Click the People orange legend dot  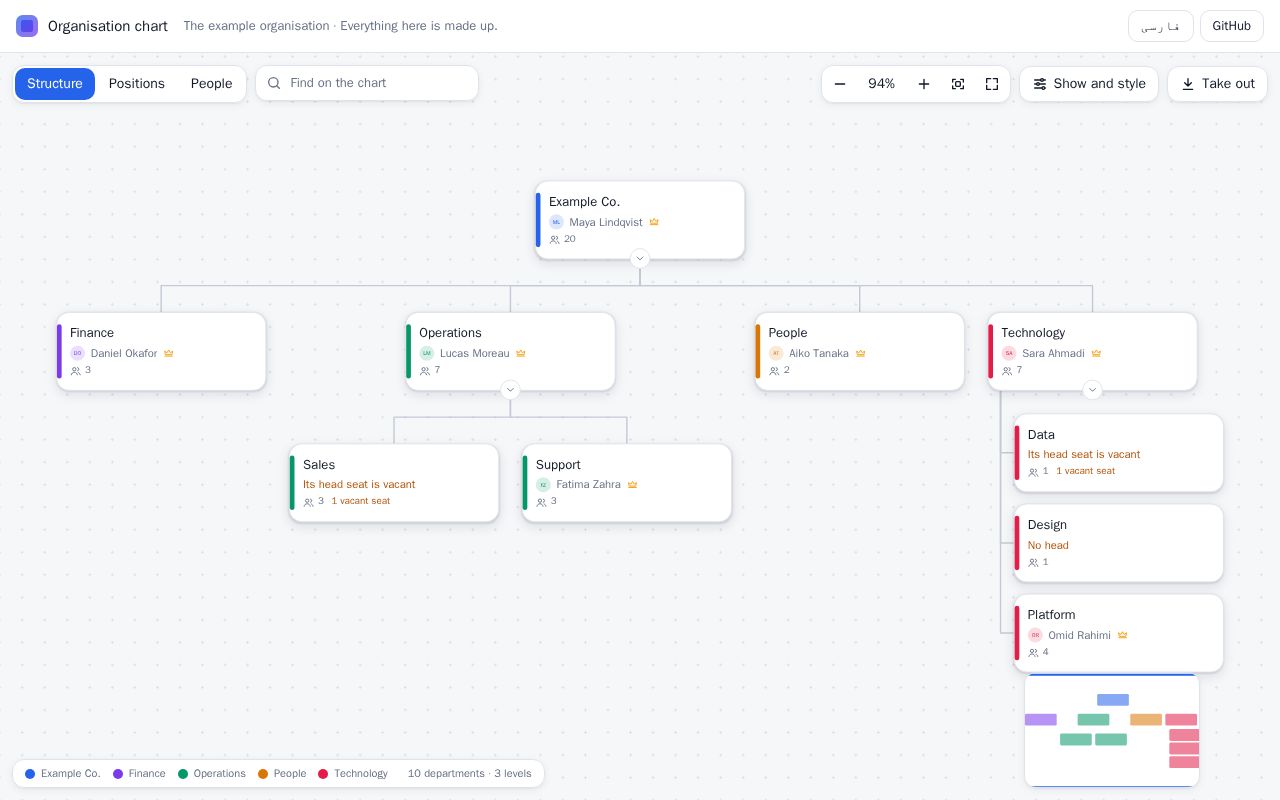click(263, 774)
